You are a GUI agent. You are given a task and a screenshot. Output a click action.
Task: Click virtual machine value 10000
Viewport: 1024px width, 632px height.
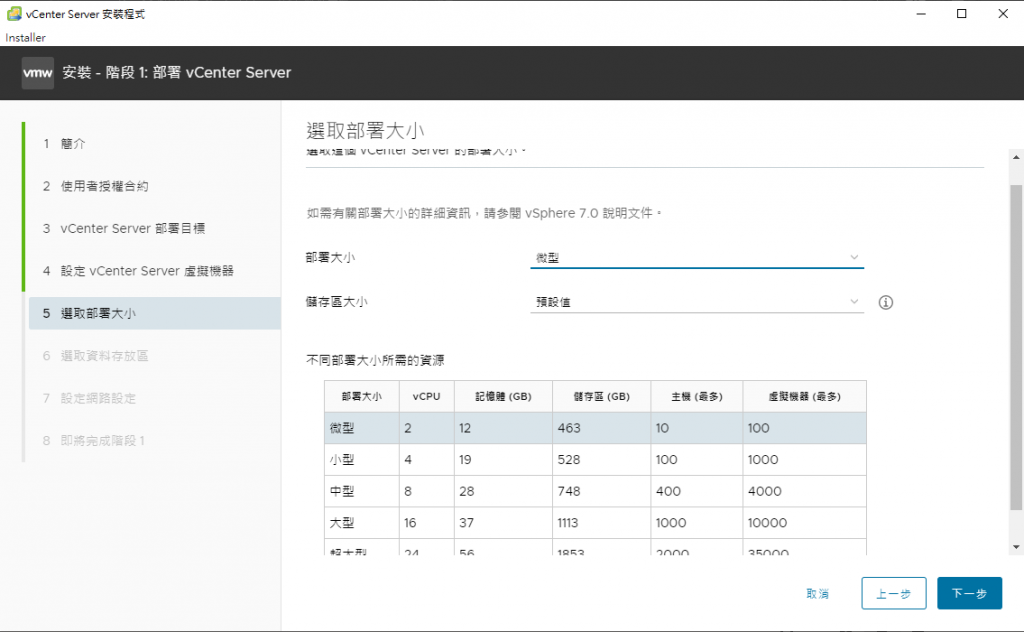[x=767, y=523]
